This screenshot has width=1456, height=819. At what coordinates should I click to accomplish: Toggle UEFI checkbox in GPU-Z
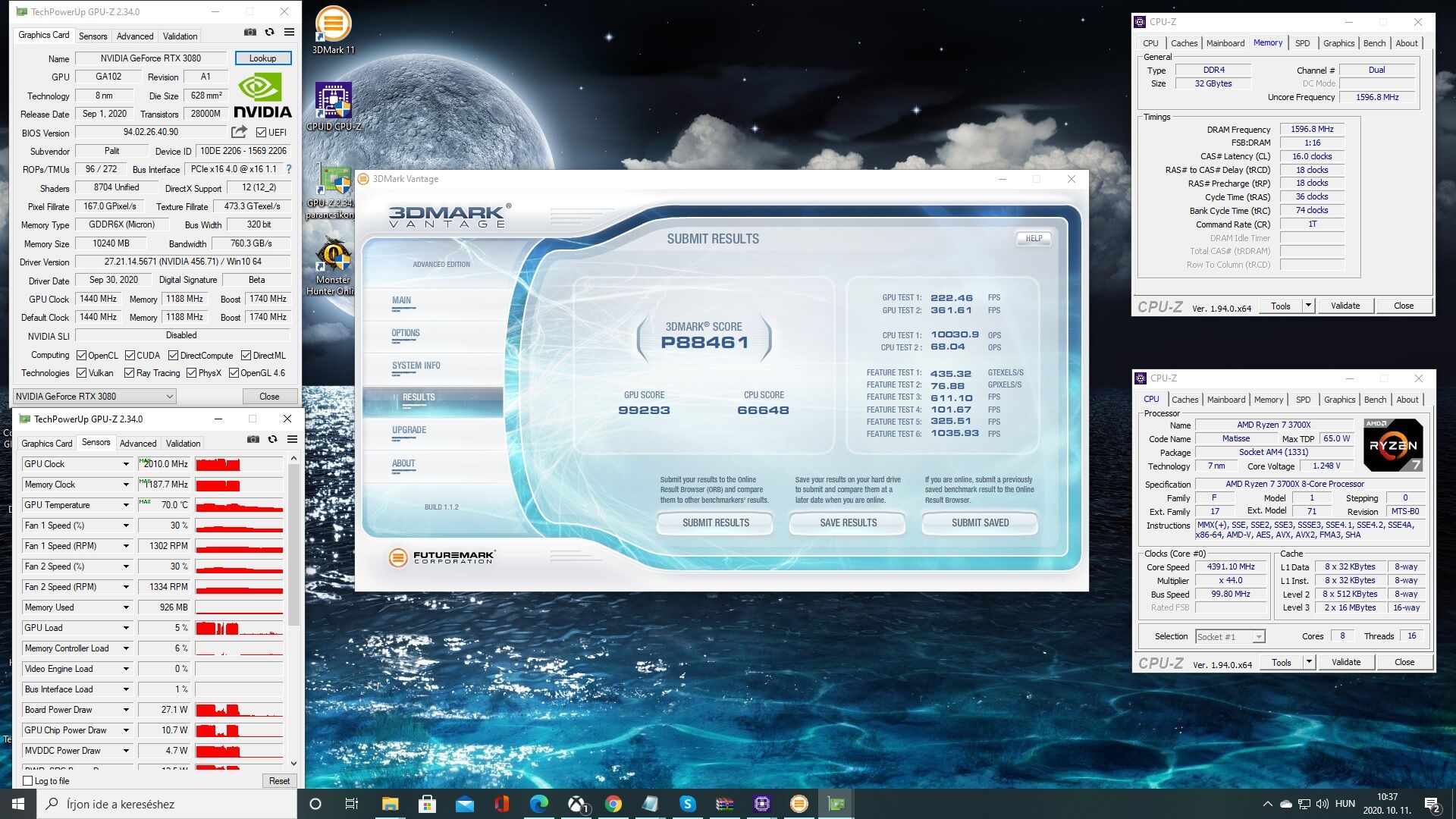pyautogui.click(x=261, y=133)
